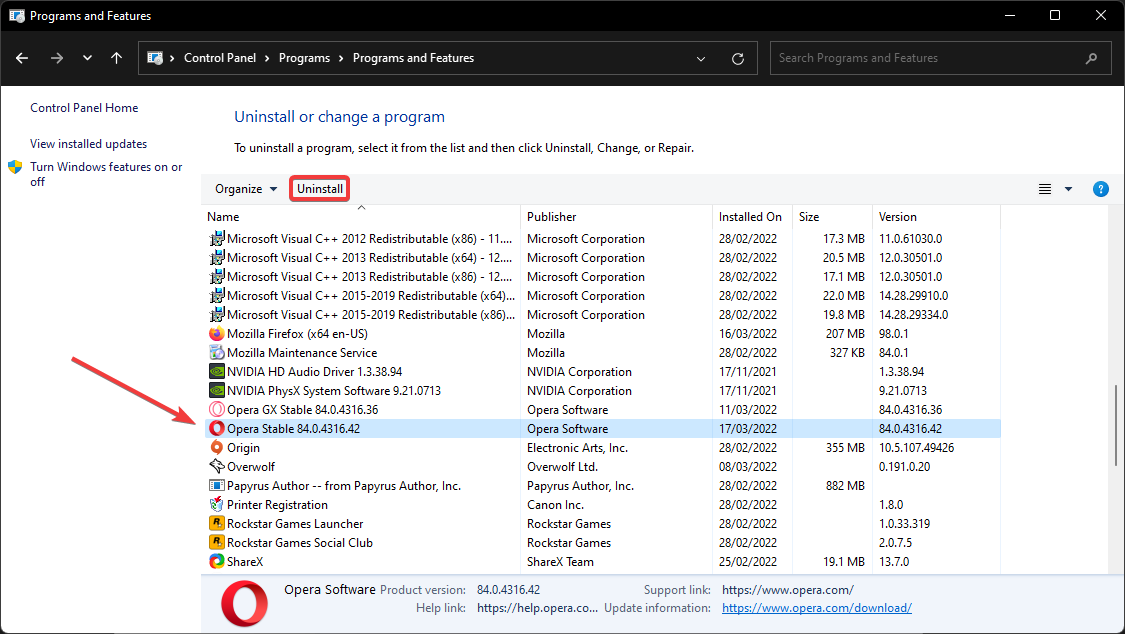Sort by the Installed On column header
1125x634 pixels.
click(750, 217)
